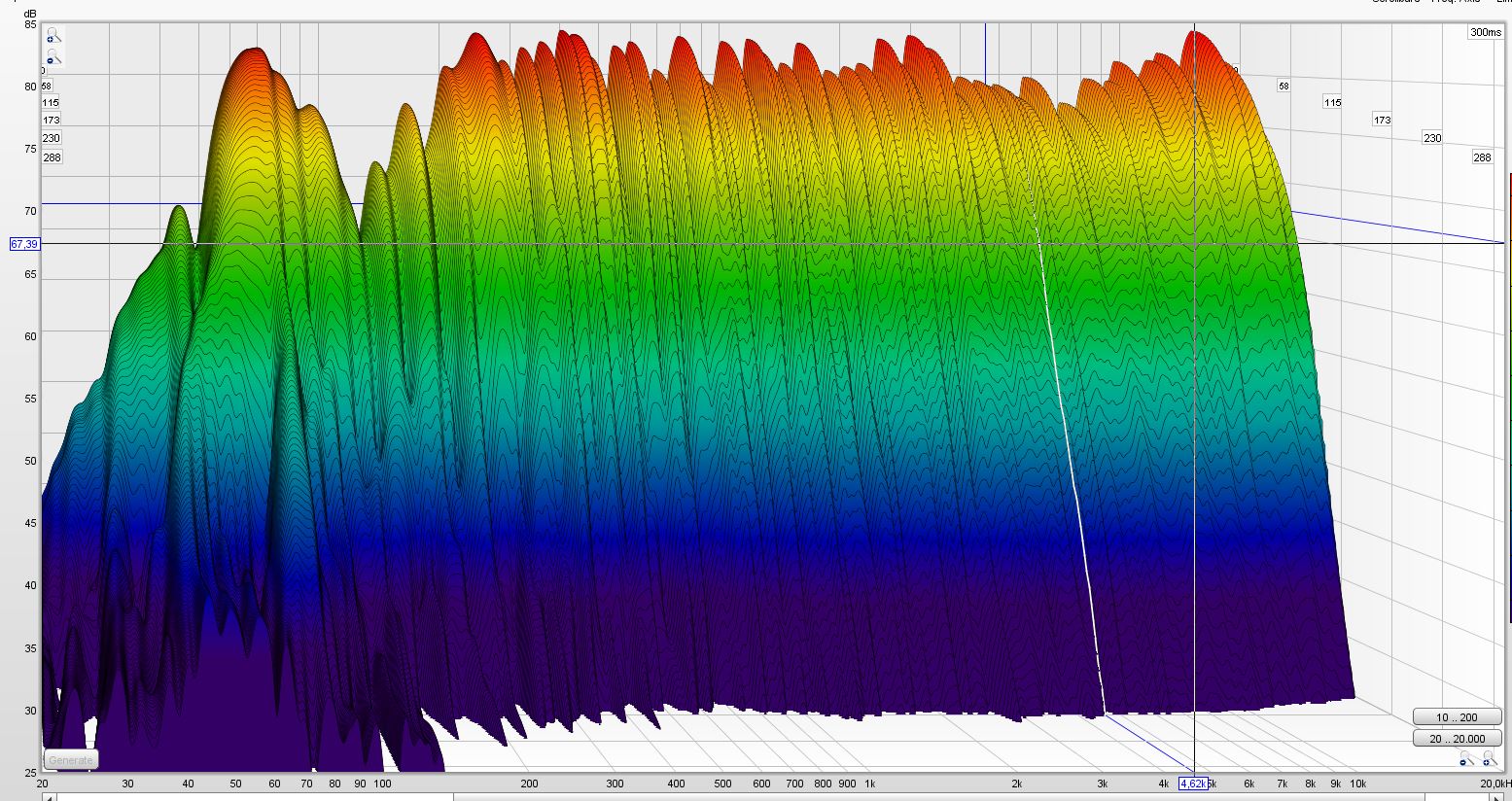The image size is (1512, 801).
Task: Set frequency range to 10 .. 200
Action: tap(1456, 717)
